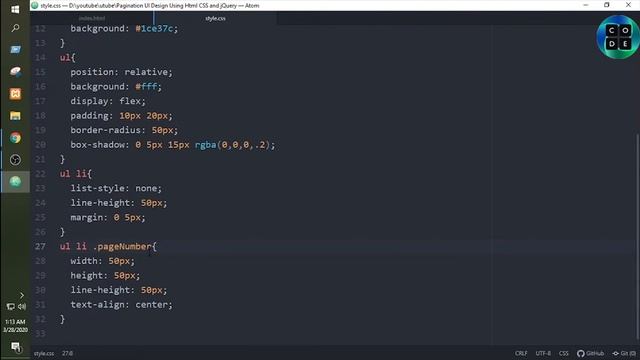Select the style.css editor tab
Image resolution: width=640 pixels, height=360 pixels.
[x=215, y=18]
